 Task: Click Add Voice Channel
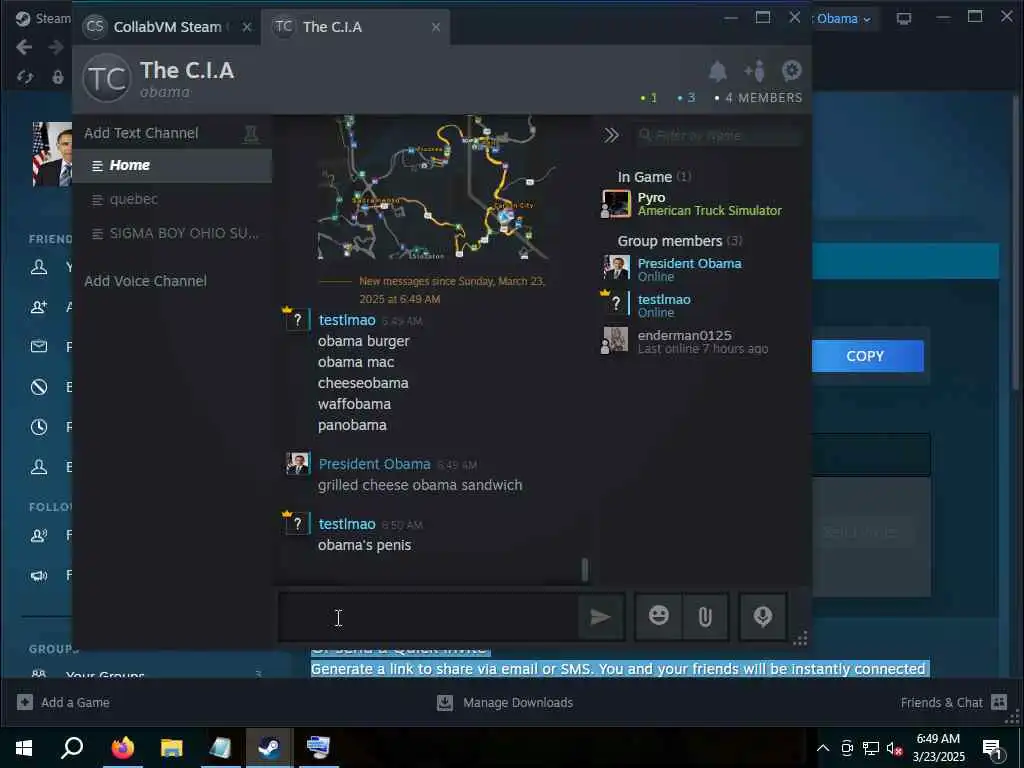click(x=146, y=281)
